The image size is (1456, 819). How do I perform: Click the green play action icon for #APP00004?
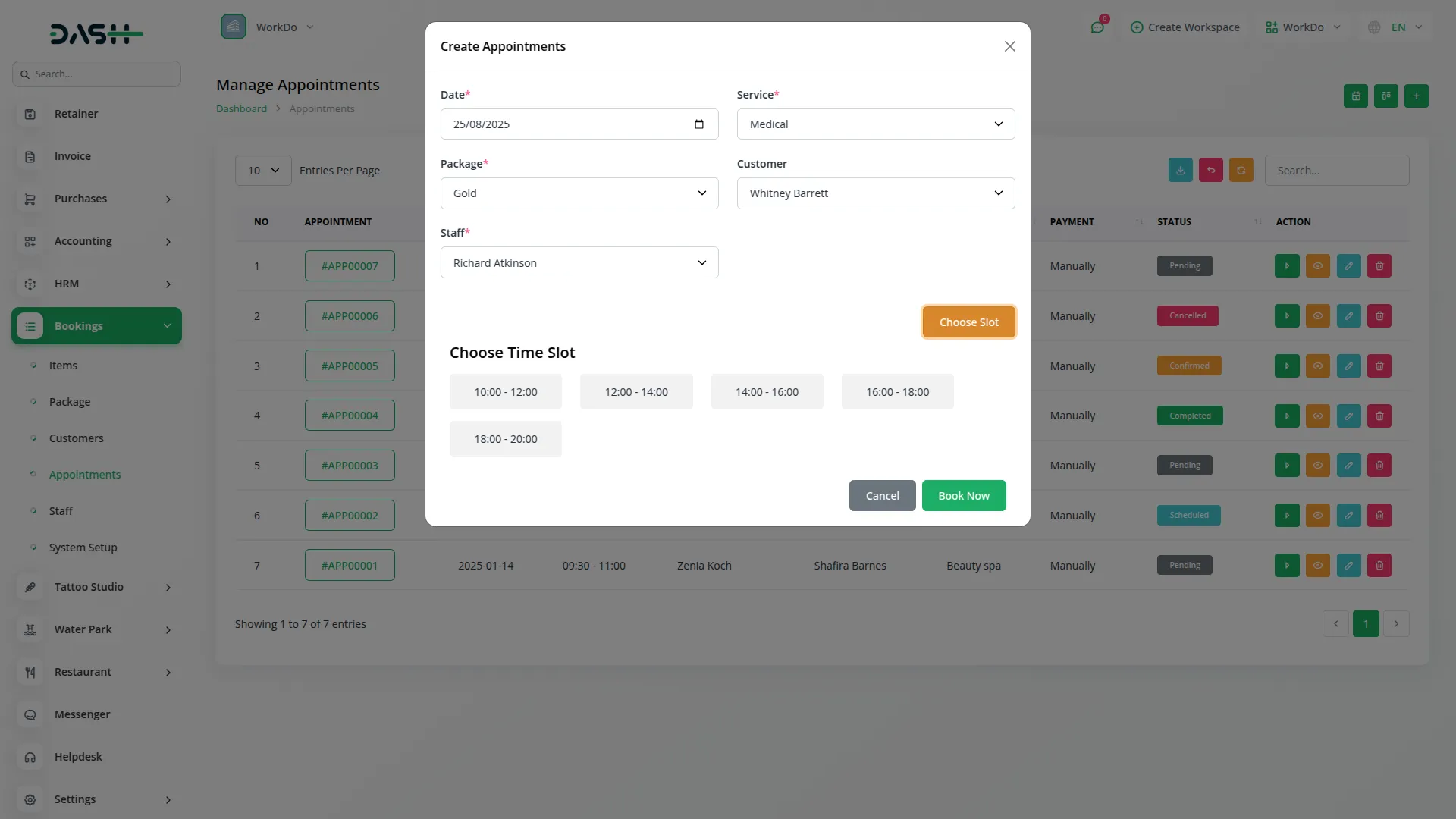(x=1287, y=416)
